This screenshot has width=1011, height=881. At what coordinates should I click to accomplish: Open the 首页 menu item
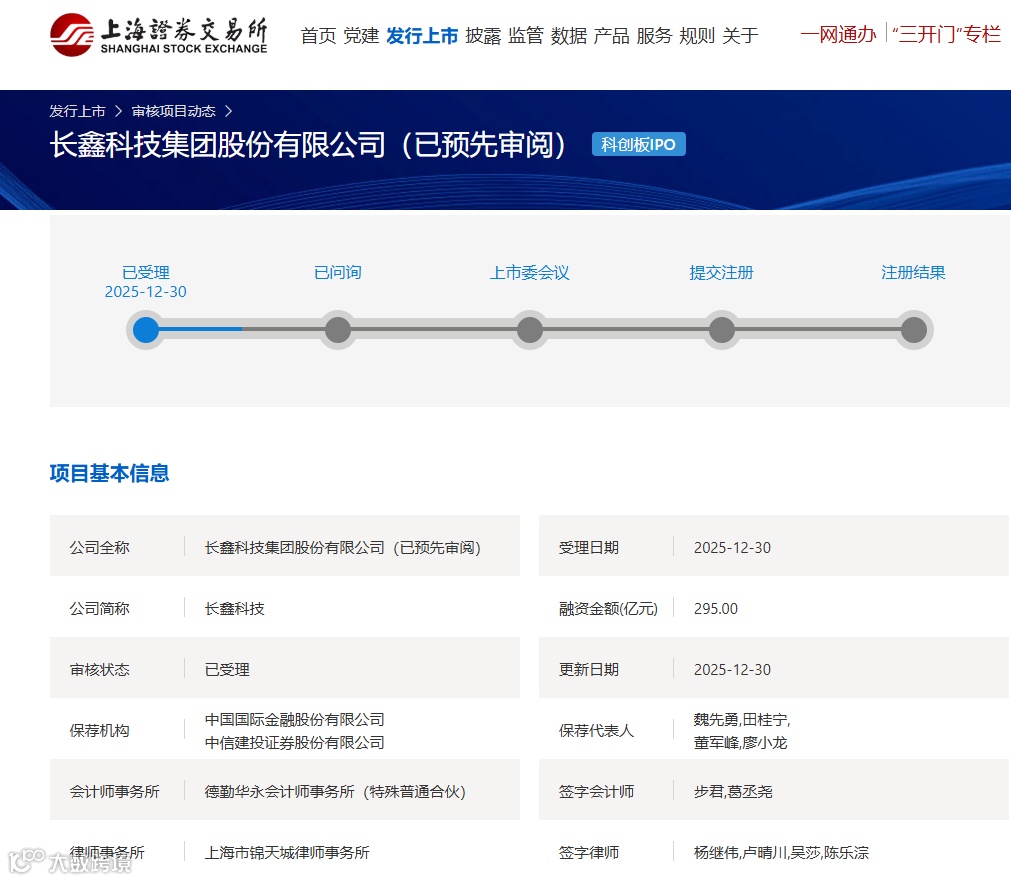319,35
